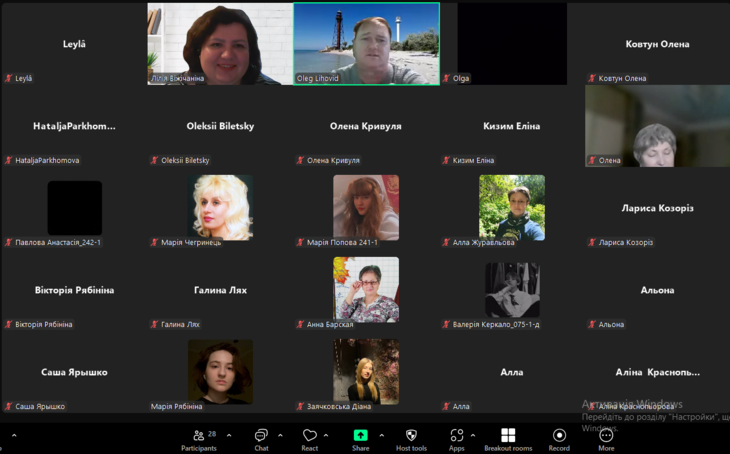
Task: Click muted mic icon beside Ковтун Олена
Action: click(x=592, y=78)
